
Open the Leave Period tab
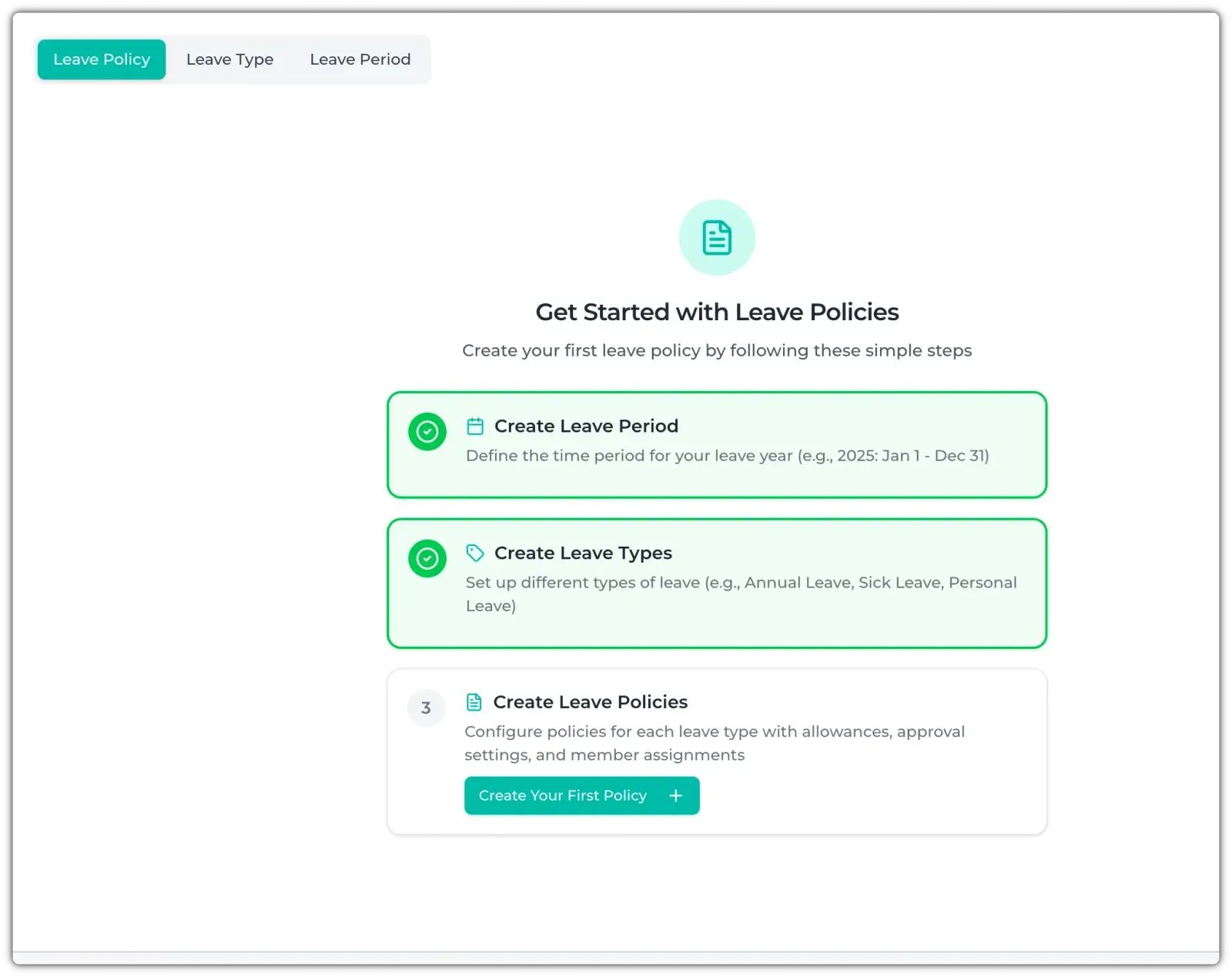pyautogui.click(x=360, y=59)
